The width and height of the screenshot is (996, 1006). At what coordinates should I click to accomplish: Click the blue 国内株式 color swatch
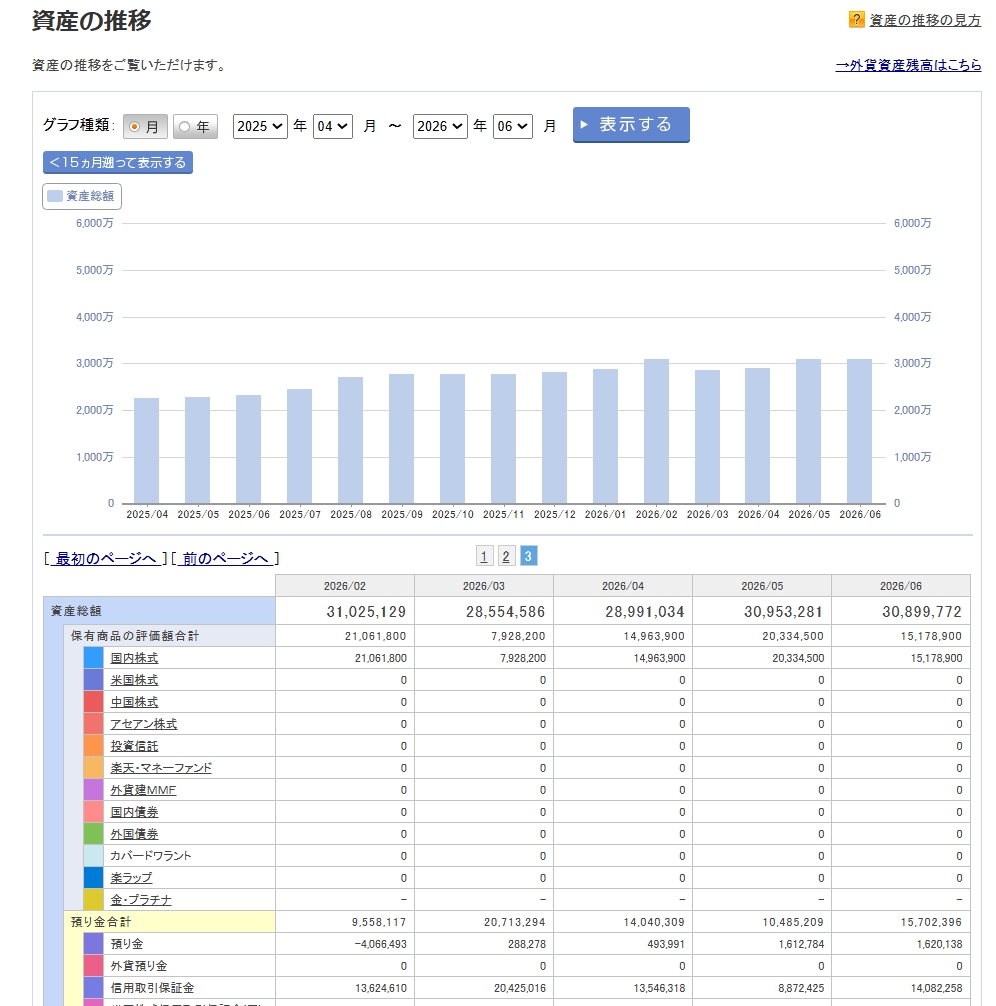[94, 658]
